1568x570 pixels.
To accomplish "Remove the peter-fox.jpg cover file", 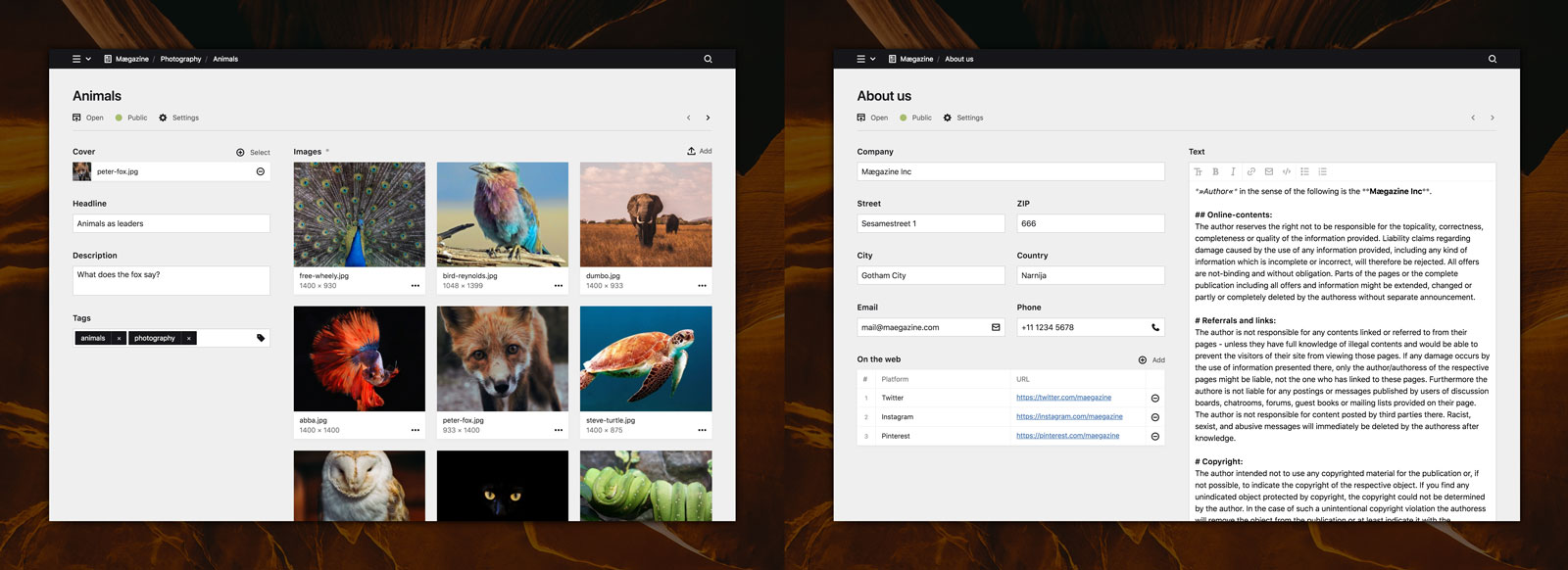I will (x=261, y=171).
